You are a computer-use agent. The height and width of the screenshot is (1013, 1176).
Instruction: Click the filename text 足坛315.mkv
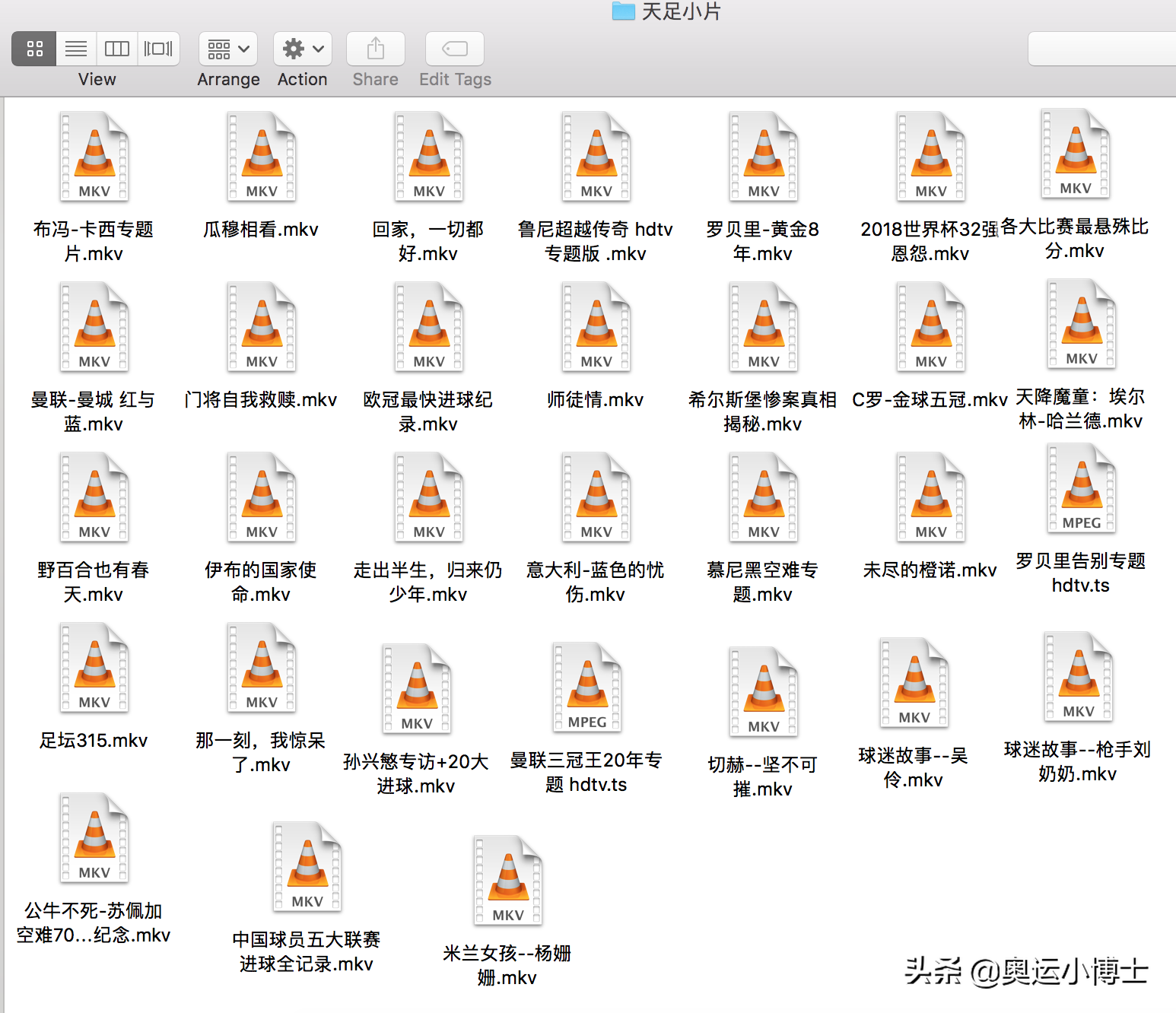coord(94,740)
